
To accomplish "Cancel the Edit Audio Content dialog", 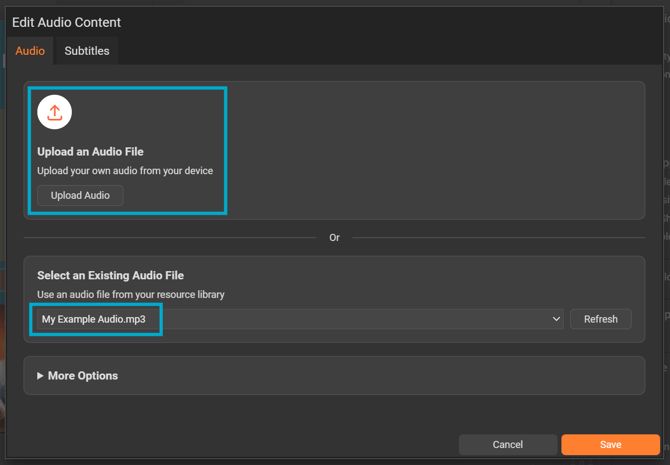I will click(508, 444).
